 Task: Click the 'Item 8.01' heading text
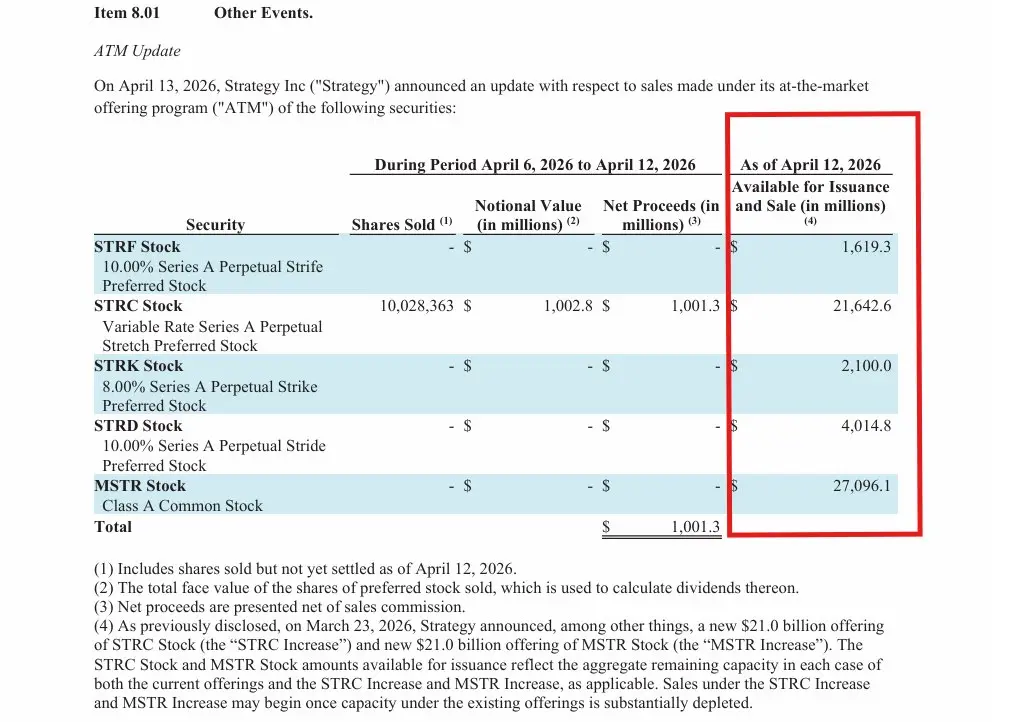(x=126, y=13)
